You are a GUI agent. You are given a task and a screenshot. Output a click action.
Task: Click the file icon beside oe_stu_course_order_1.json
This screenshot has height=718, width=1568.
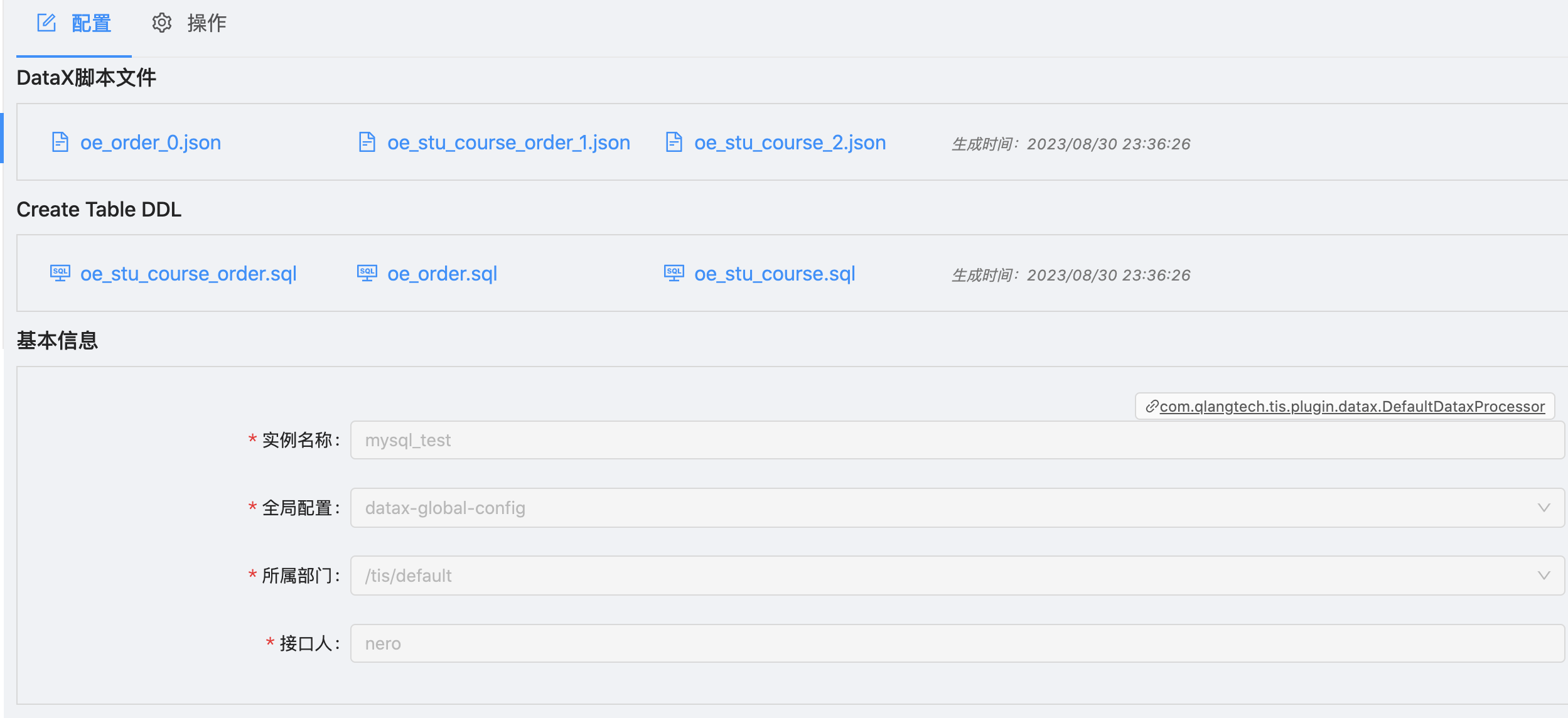pos(367,142)
